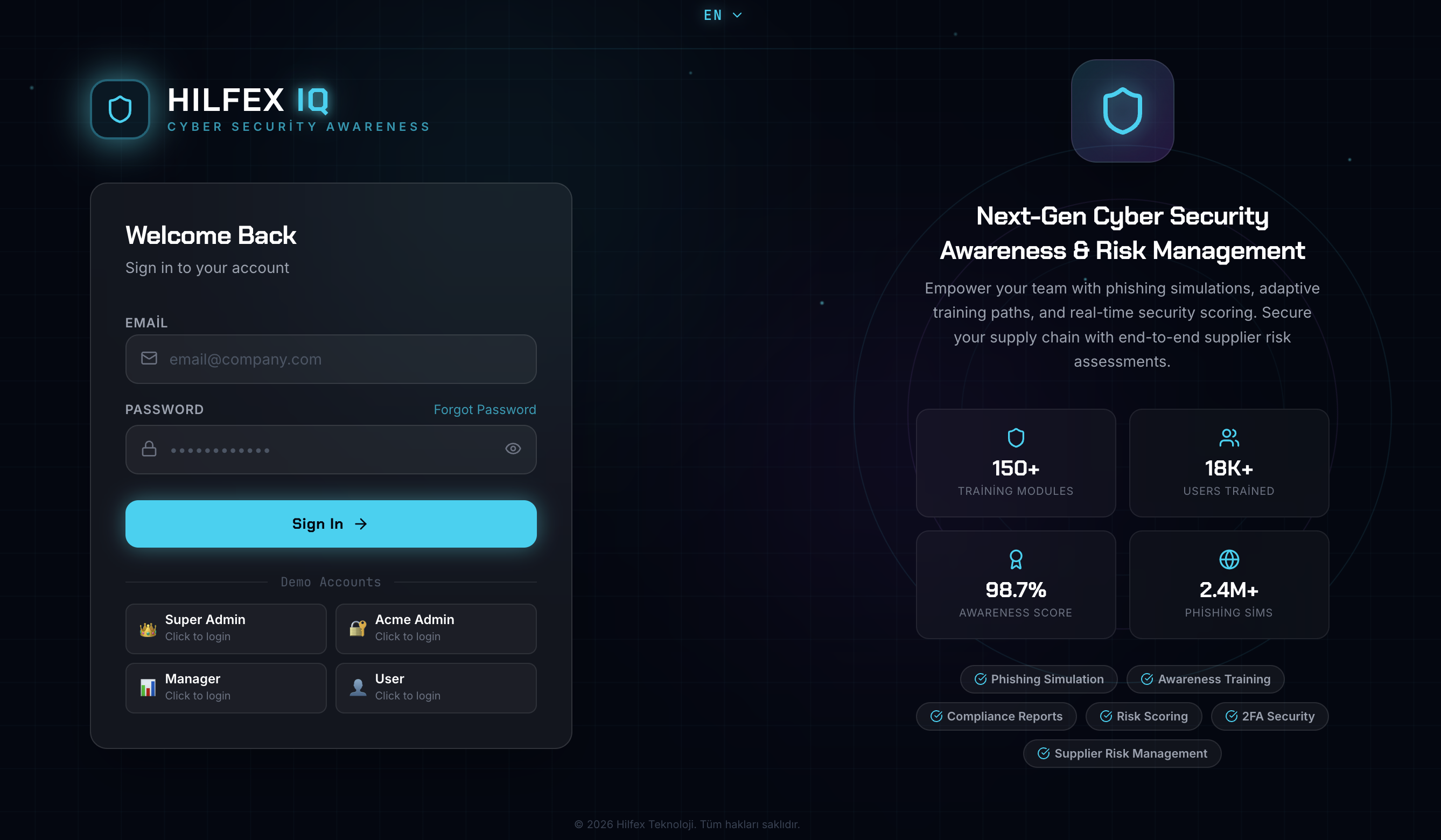
Task: Expand the Risk Scoring feature badge
Action: 1144,716
